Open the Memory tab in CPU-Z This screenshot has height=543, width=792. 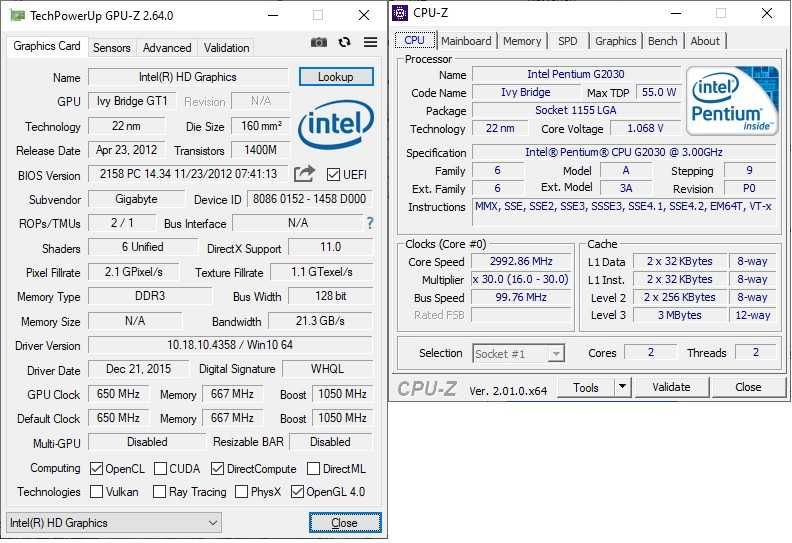pos(522,41)
